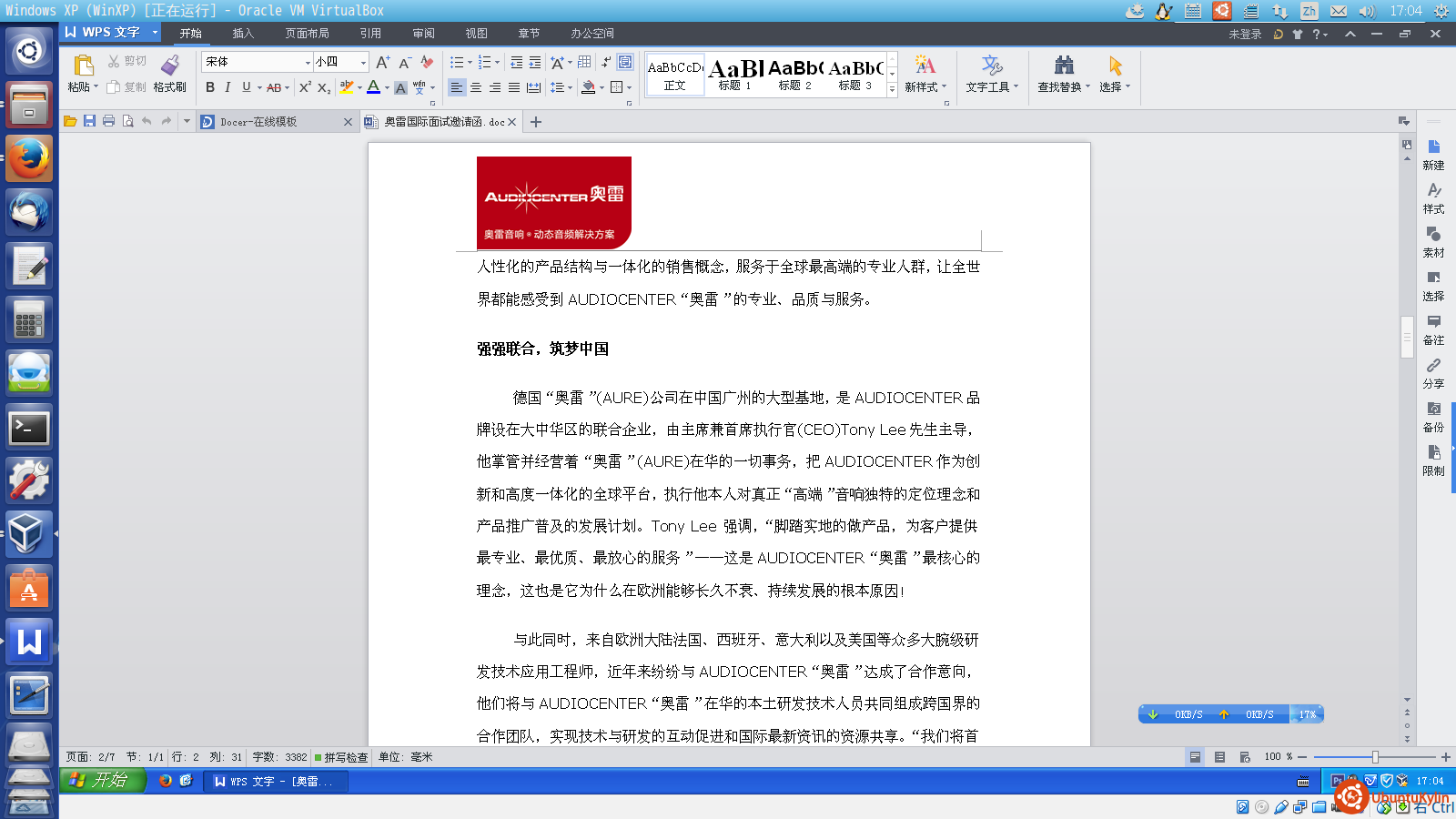
Task: Enable center text alignment
Action: click(x=476, y=87)
